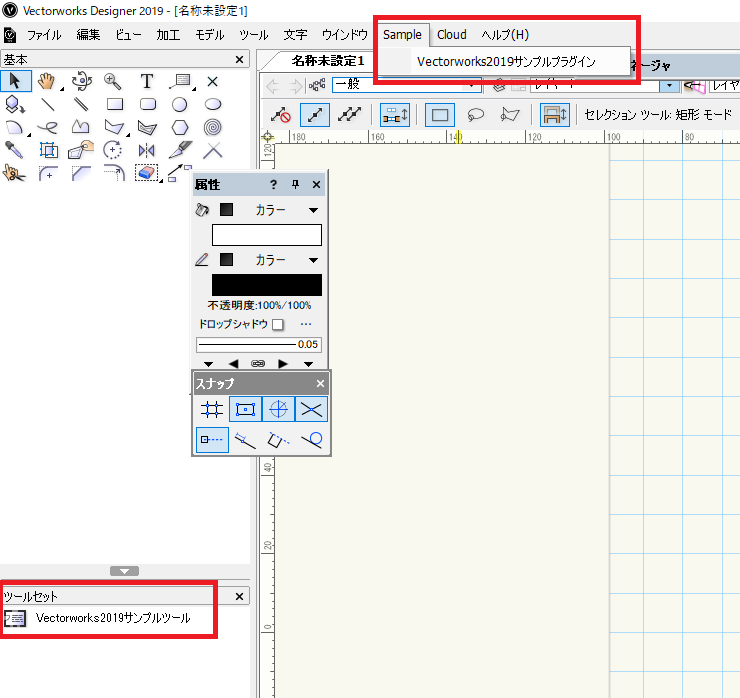Select the Fillet tool
Screen dimensions: 740x698
click(48, 174)
